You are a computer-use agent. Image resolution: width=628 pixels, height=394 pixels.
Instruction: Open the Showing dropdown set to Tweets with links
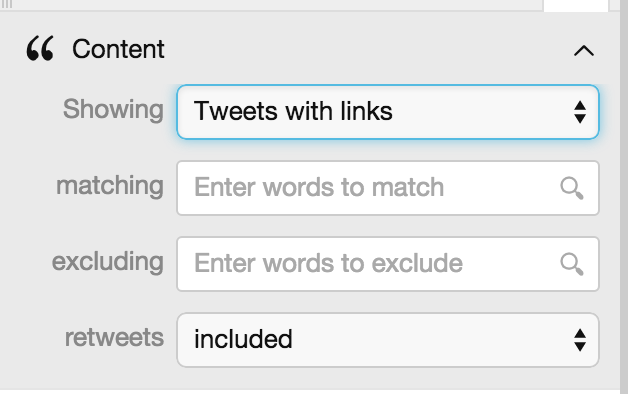(388, 112)
